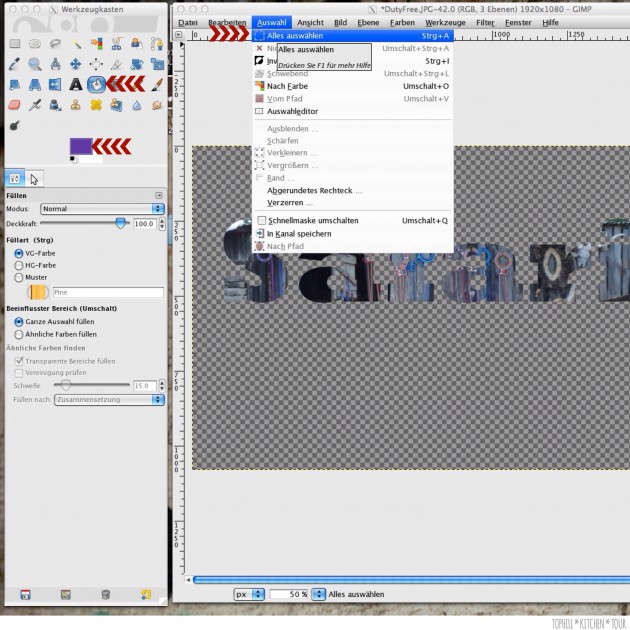Open the Ansicht menu
Screen dimensions: 630x630
(x=310, y=22)
